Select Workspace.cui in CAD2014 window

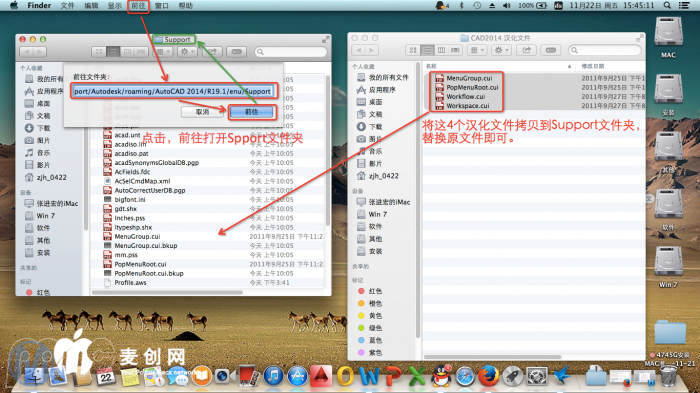click(467, 106)
